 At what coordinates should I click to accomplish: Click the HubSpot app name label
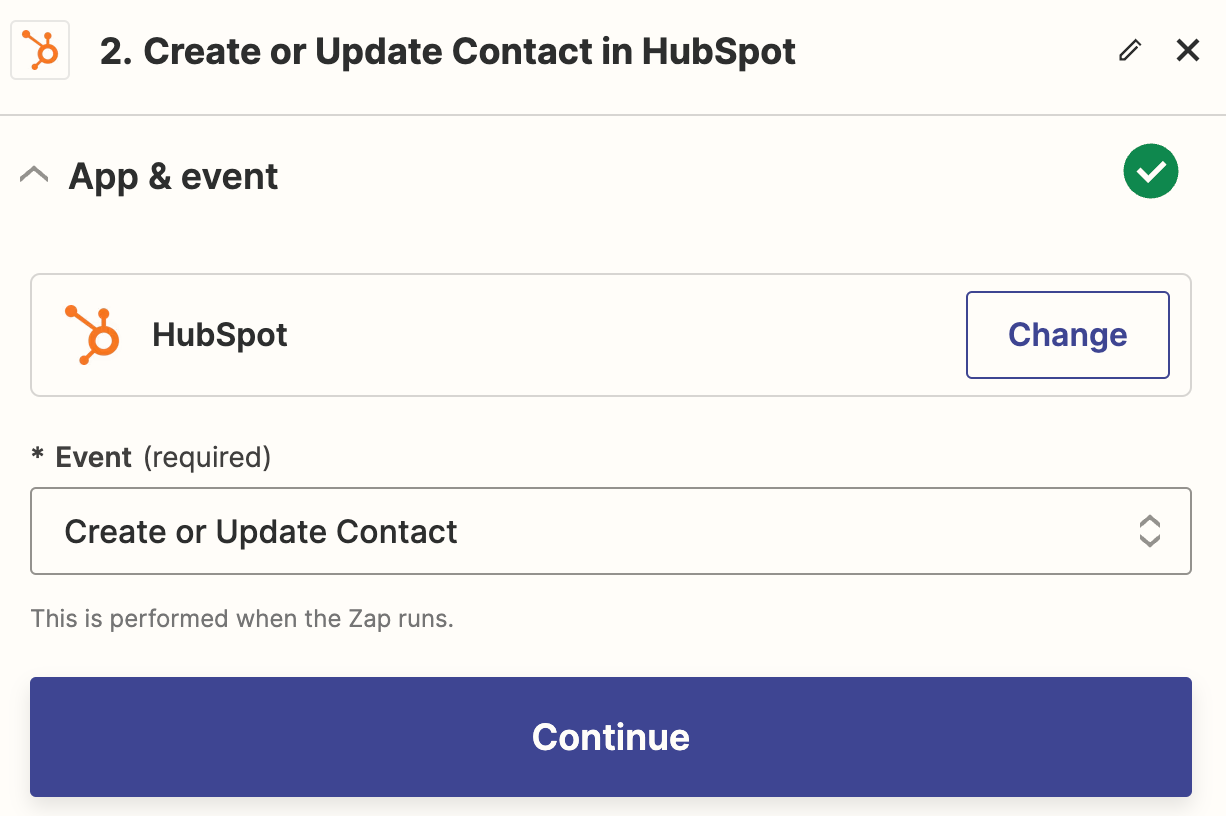pyautogui.click(x=220, y=335)
